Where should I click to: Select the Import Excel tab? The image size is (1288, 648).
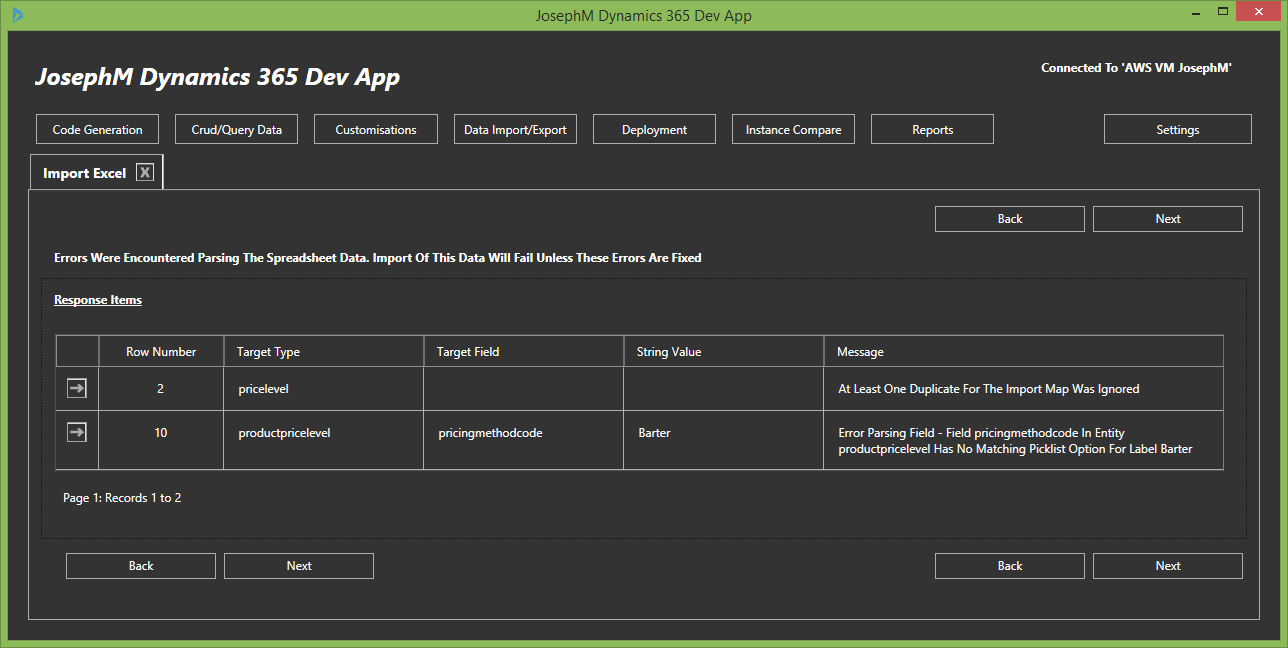84,173
